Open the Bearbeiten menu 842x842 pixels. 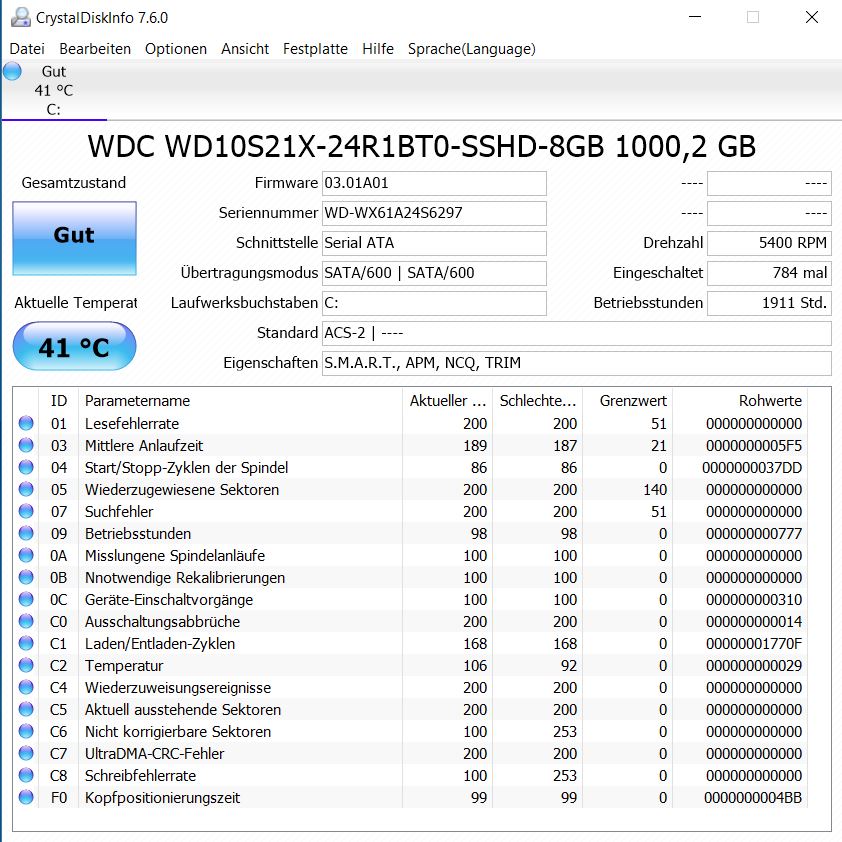[95, 49]
